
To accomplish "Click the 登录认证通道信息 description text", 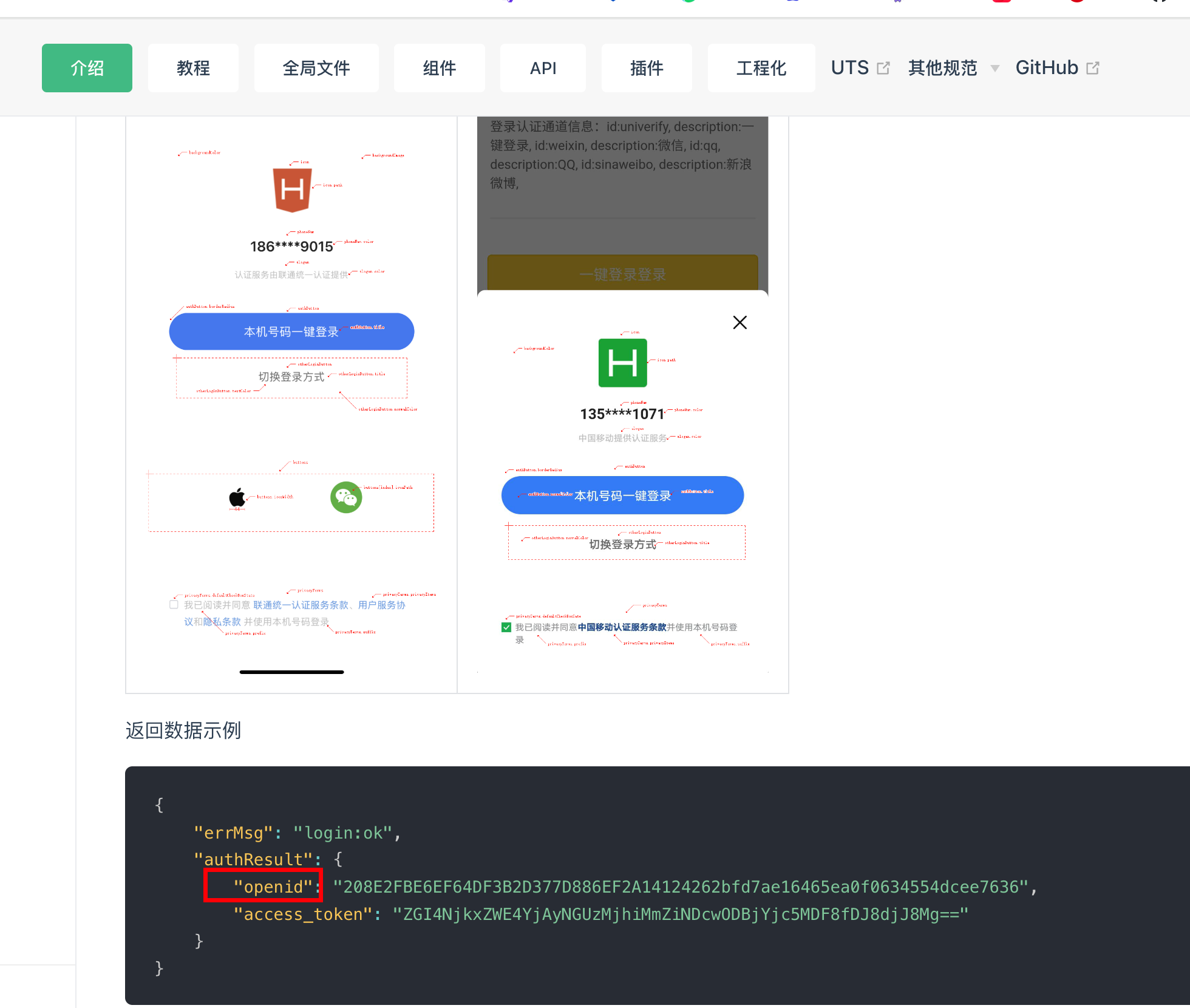I will tap(622, 154).
